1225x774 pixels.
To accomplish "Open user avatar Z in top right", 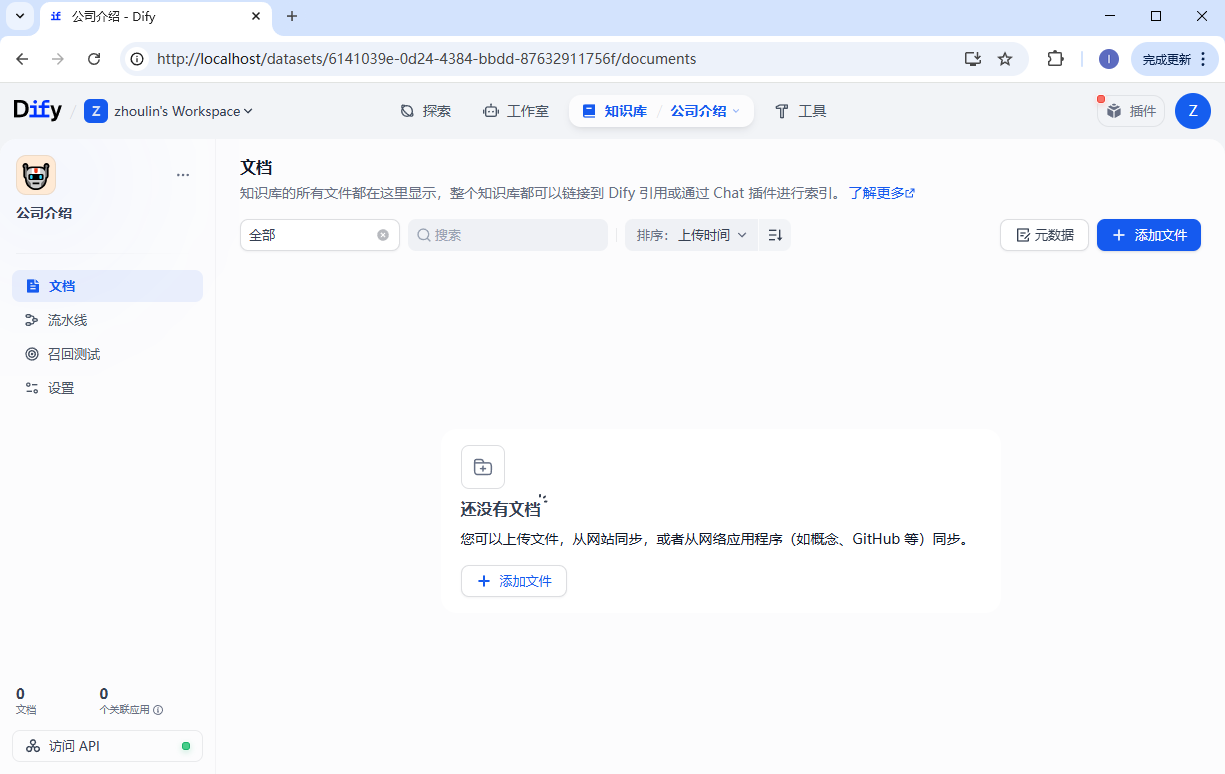I will tap(1192, 111).
